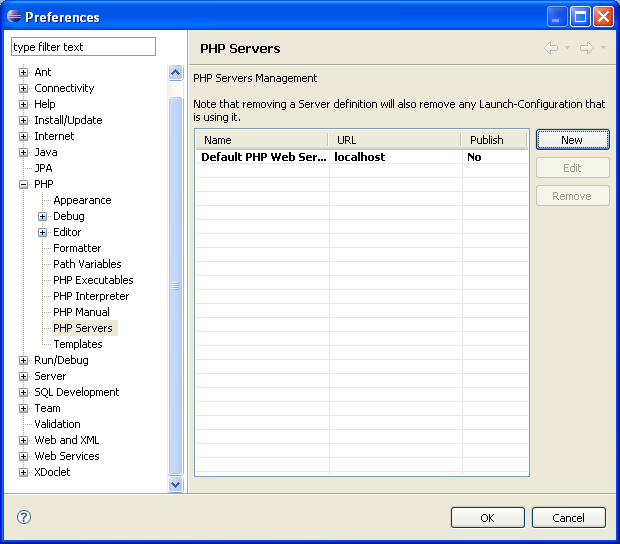The width and height of the screenshot is (620, 544).
Task: Open the PHP Interpreter preferences page
Action: (91, 296)
